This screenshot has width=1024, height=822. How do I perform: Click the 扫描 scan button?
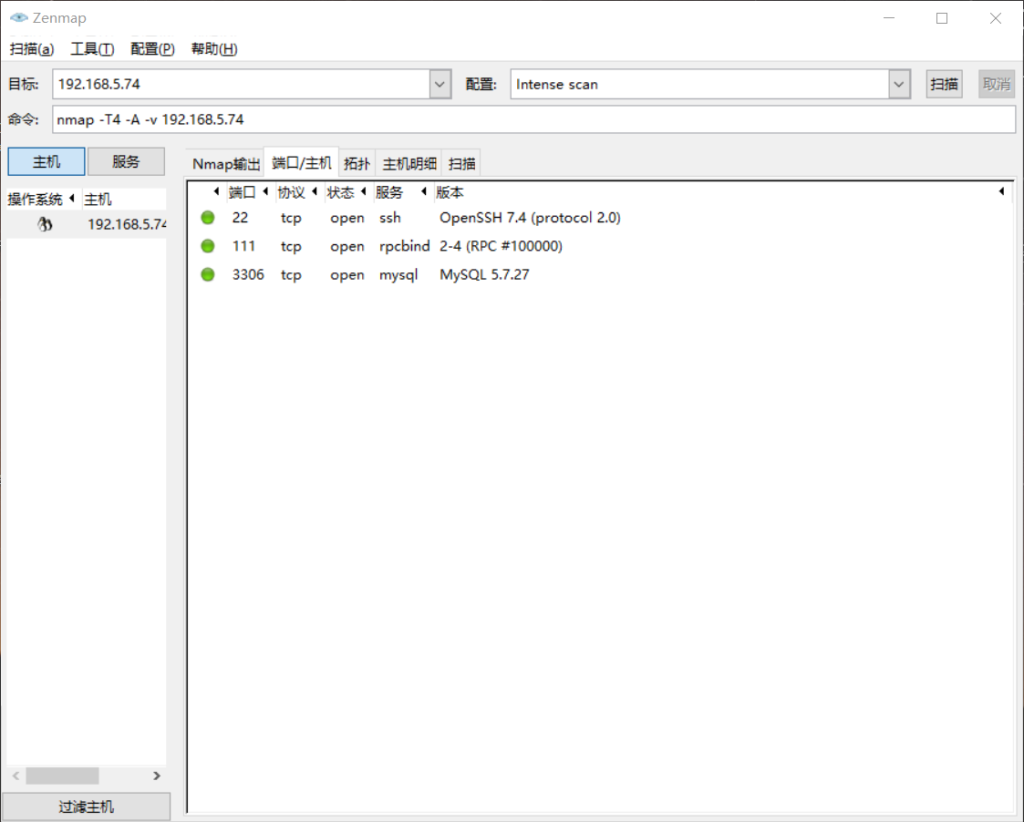click(944, 85)
